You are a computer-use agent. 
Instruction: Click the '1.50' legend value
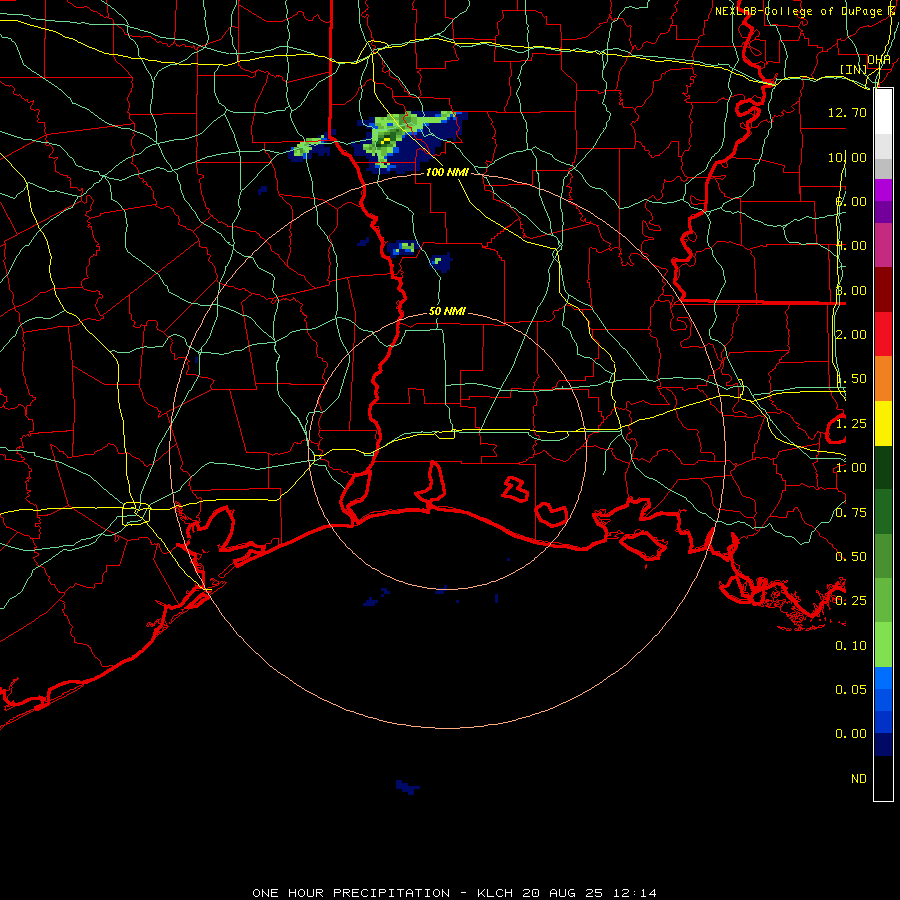(x=851, y=379)
